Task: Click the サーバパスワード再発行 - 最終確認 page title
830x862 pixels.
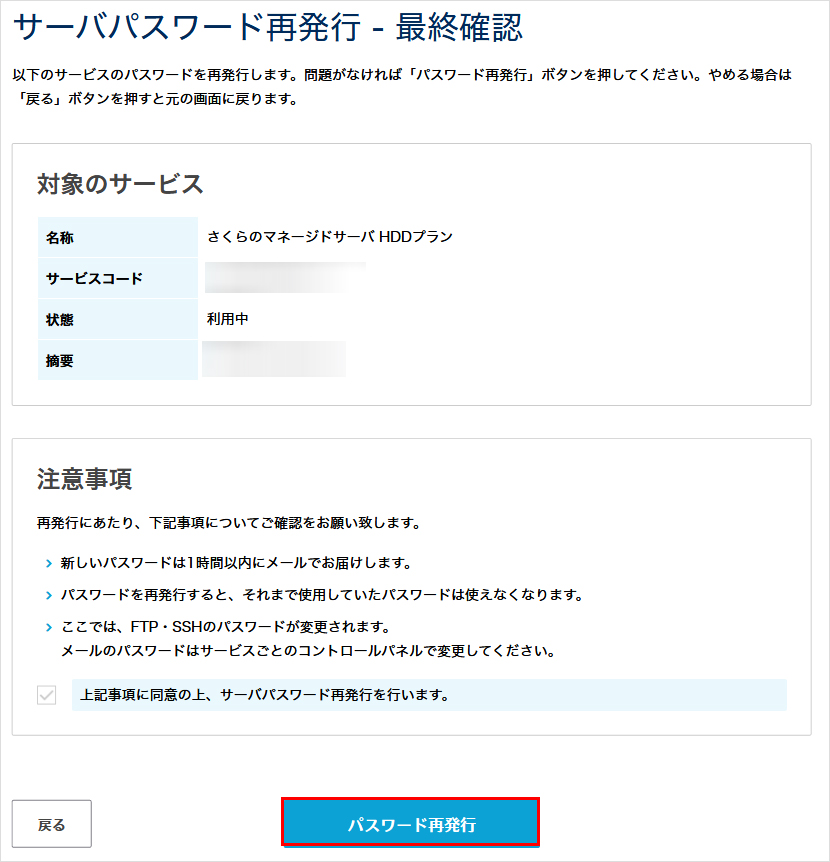Action: tap(270, 28)
